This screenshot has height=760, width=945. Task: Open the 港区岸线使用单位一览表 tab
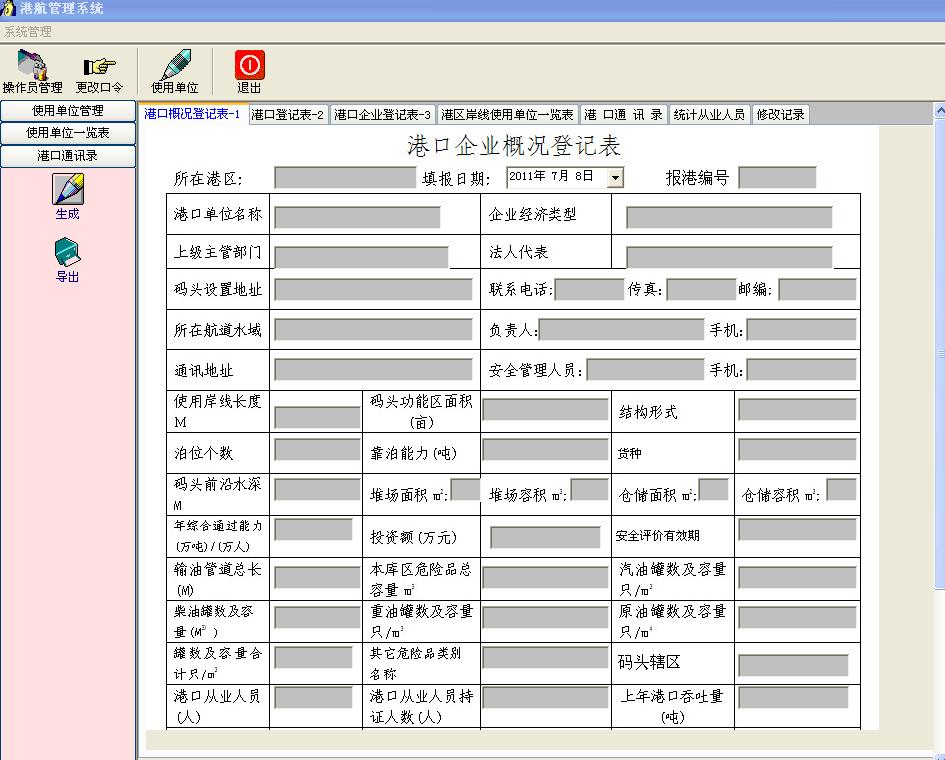pos(507,115)
